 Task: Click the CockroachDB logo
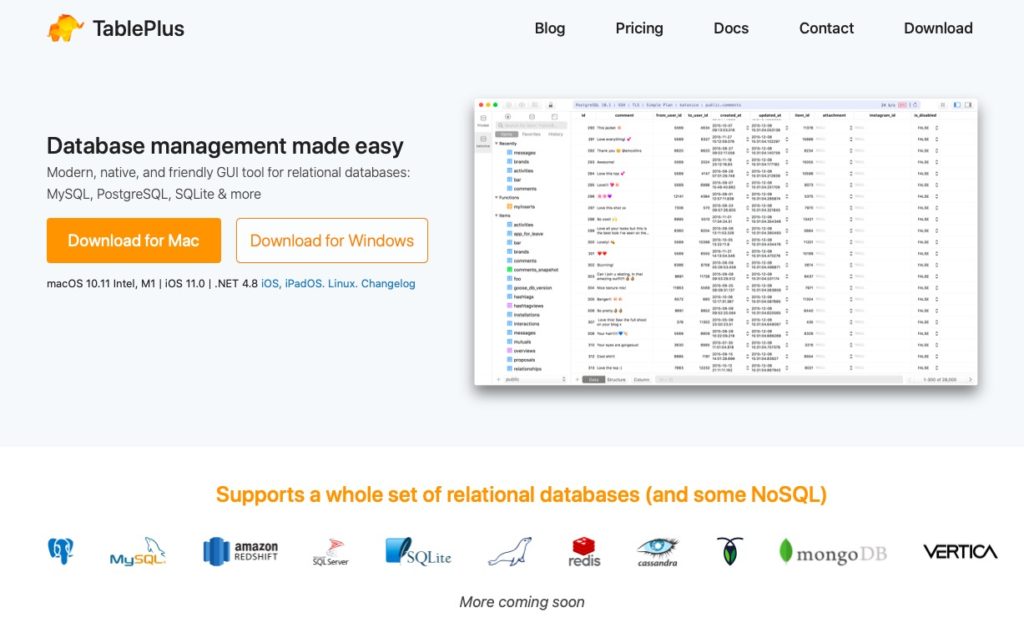729,551
